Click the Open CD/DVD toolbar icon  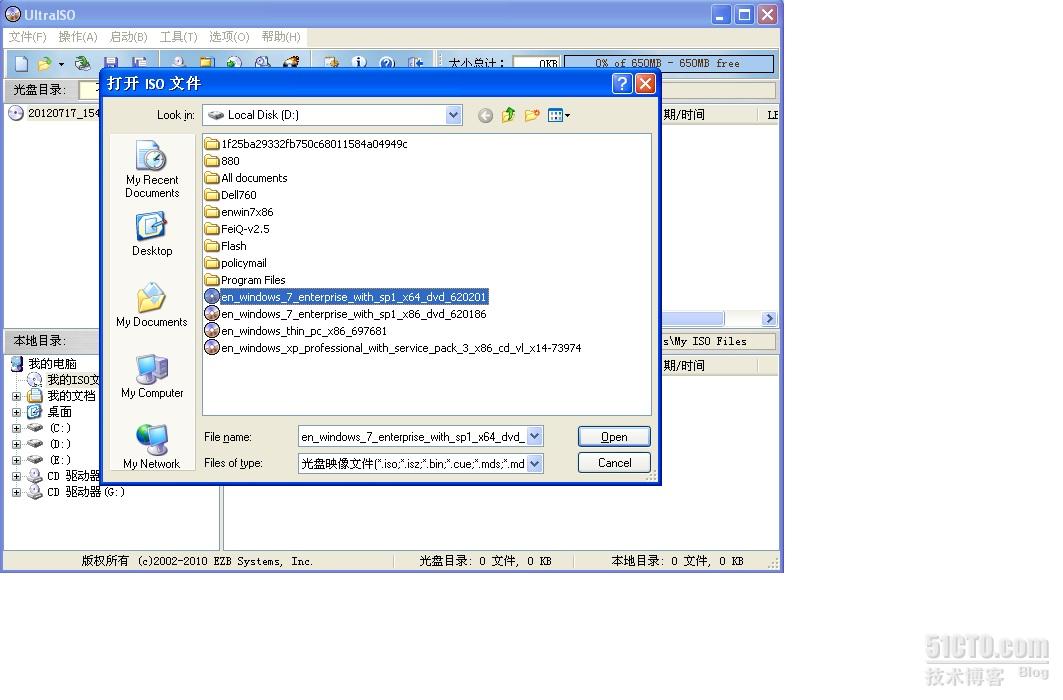point(83,64)
